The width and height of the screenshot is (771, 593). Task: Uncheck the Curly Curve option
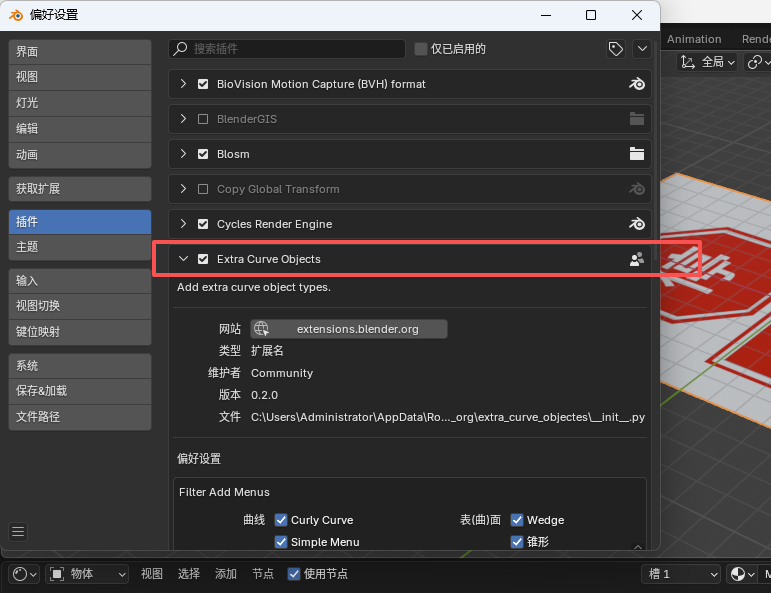[x=281, y=520]
